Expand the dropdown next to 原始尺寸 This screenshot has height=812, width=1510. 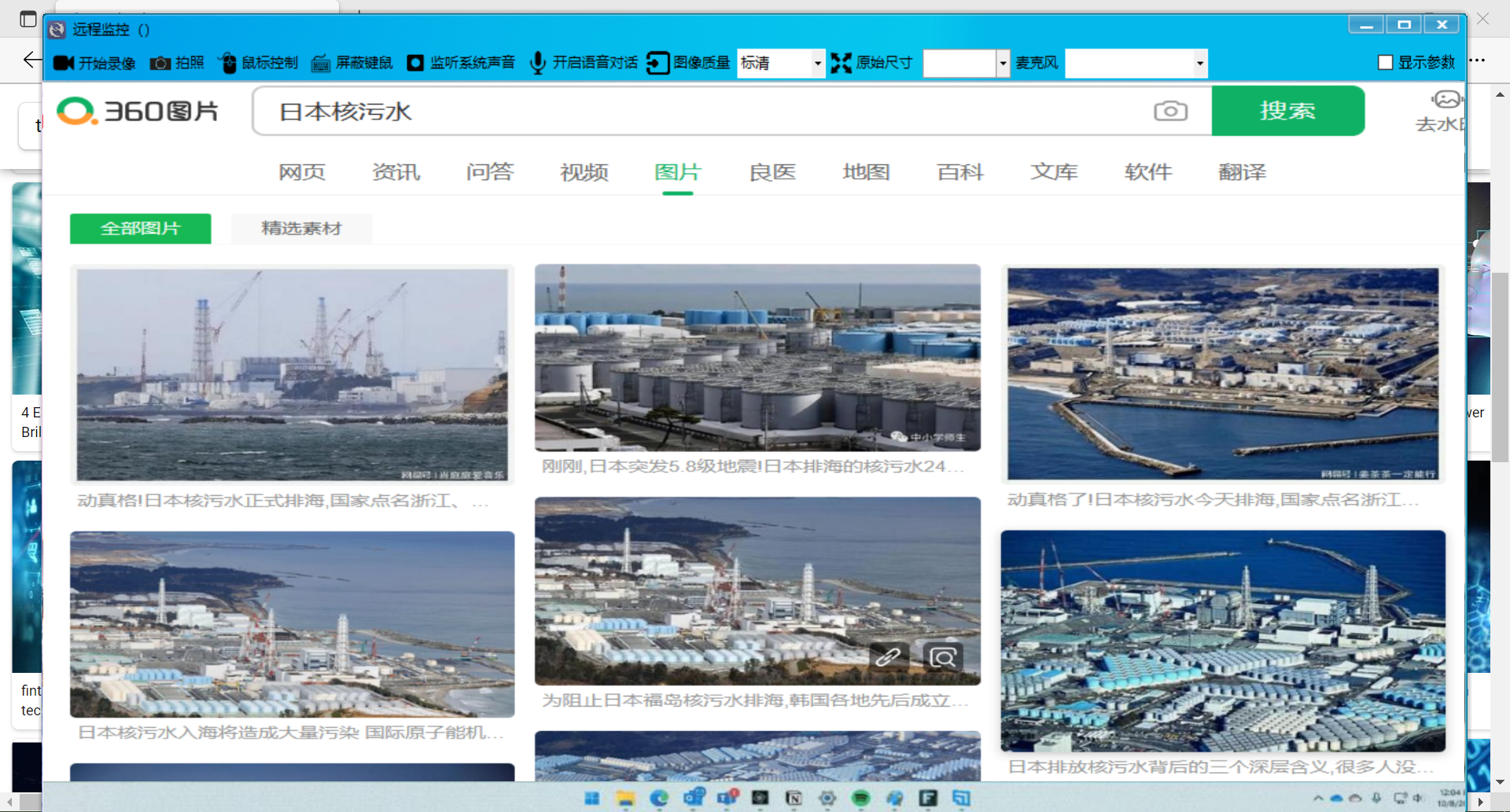click(1003, 63)
